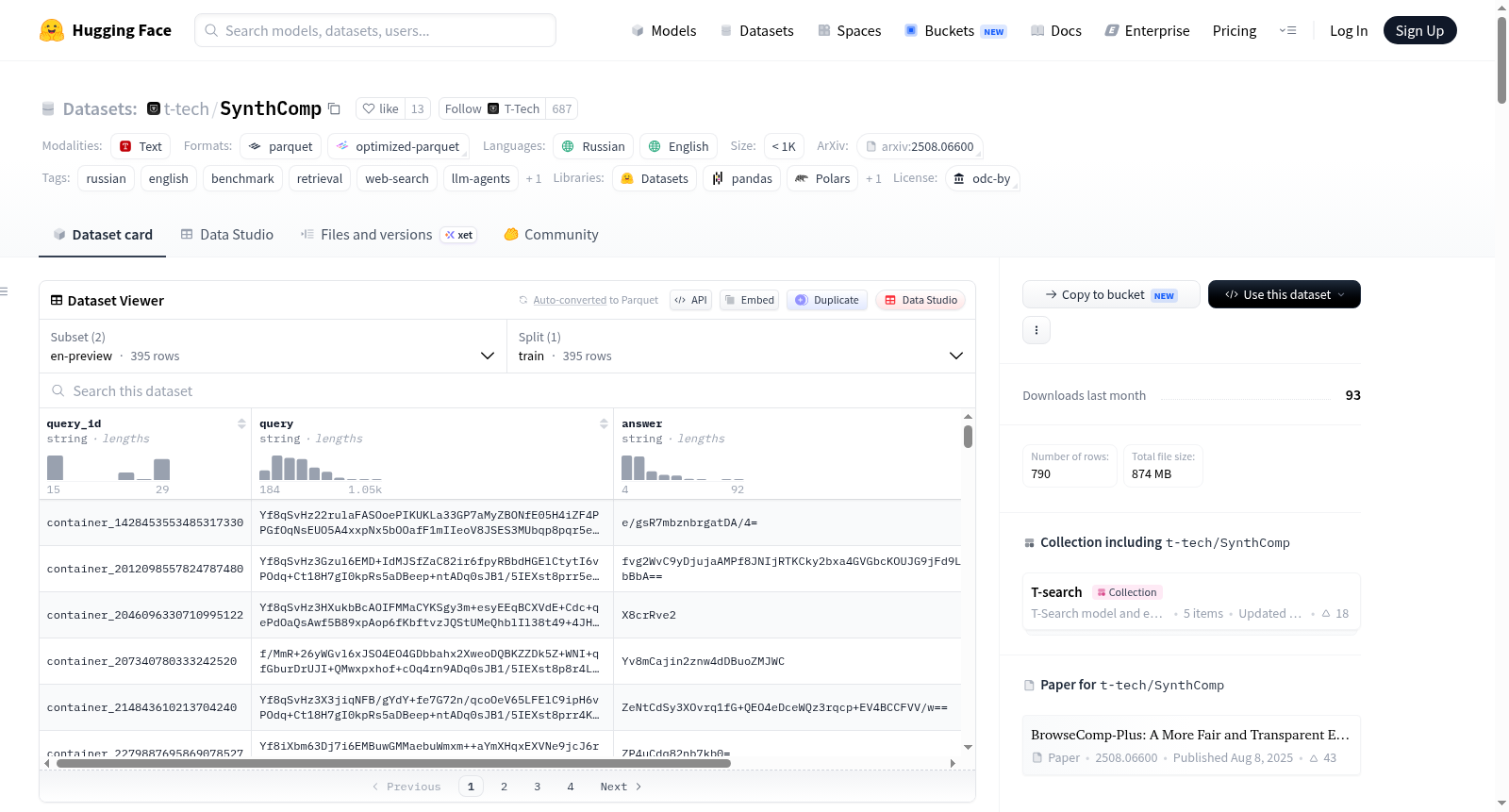Open the odc-by license tag

(x=982, y=178)
